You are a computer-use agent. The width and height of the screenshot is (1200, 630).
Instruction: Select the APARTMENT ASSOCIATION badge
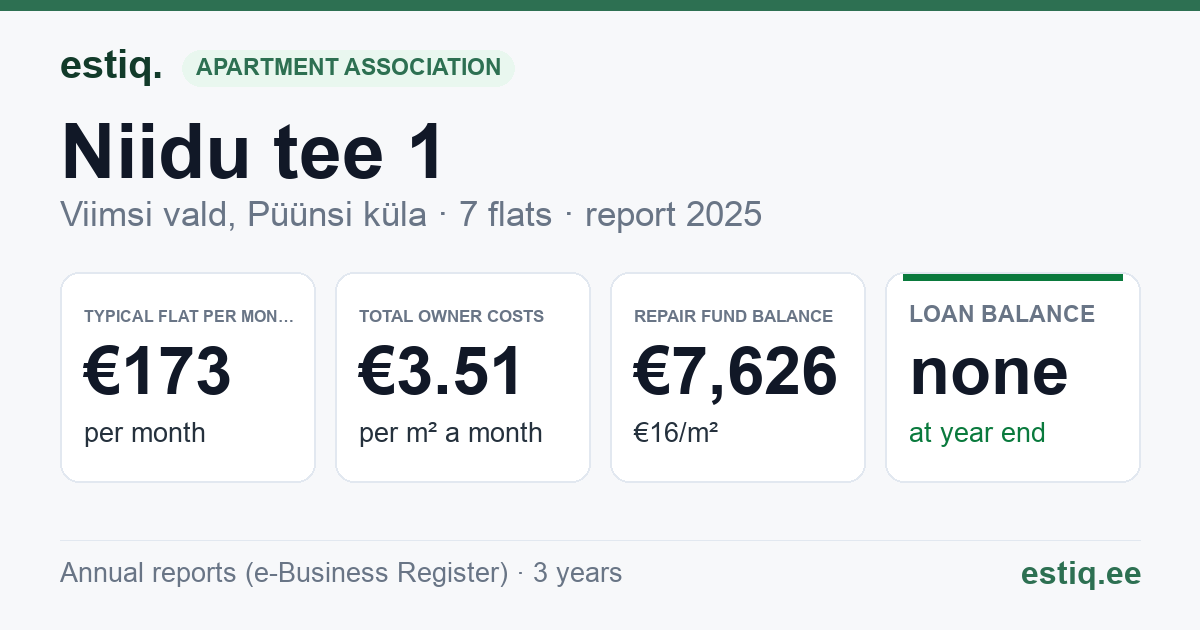click(x=348, y=68)
